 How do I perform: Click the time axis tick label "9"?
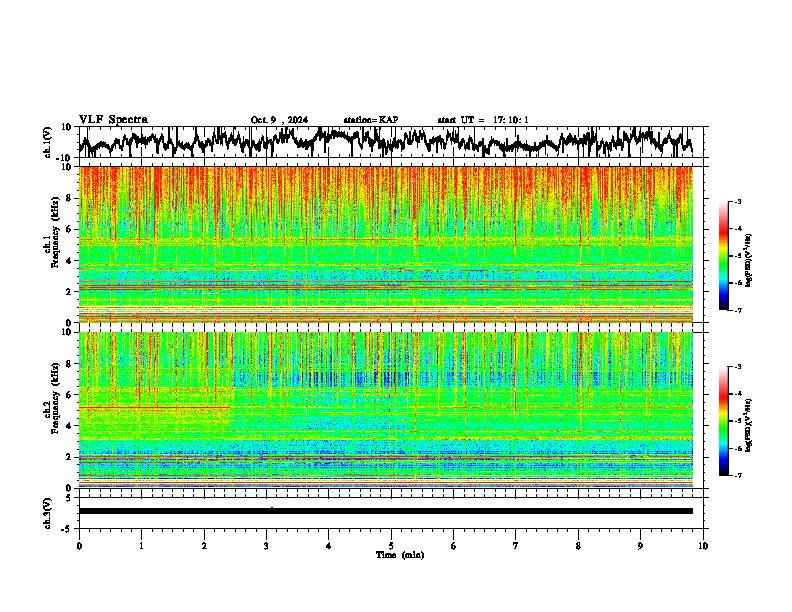[x=640, y=546]
